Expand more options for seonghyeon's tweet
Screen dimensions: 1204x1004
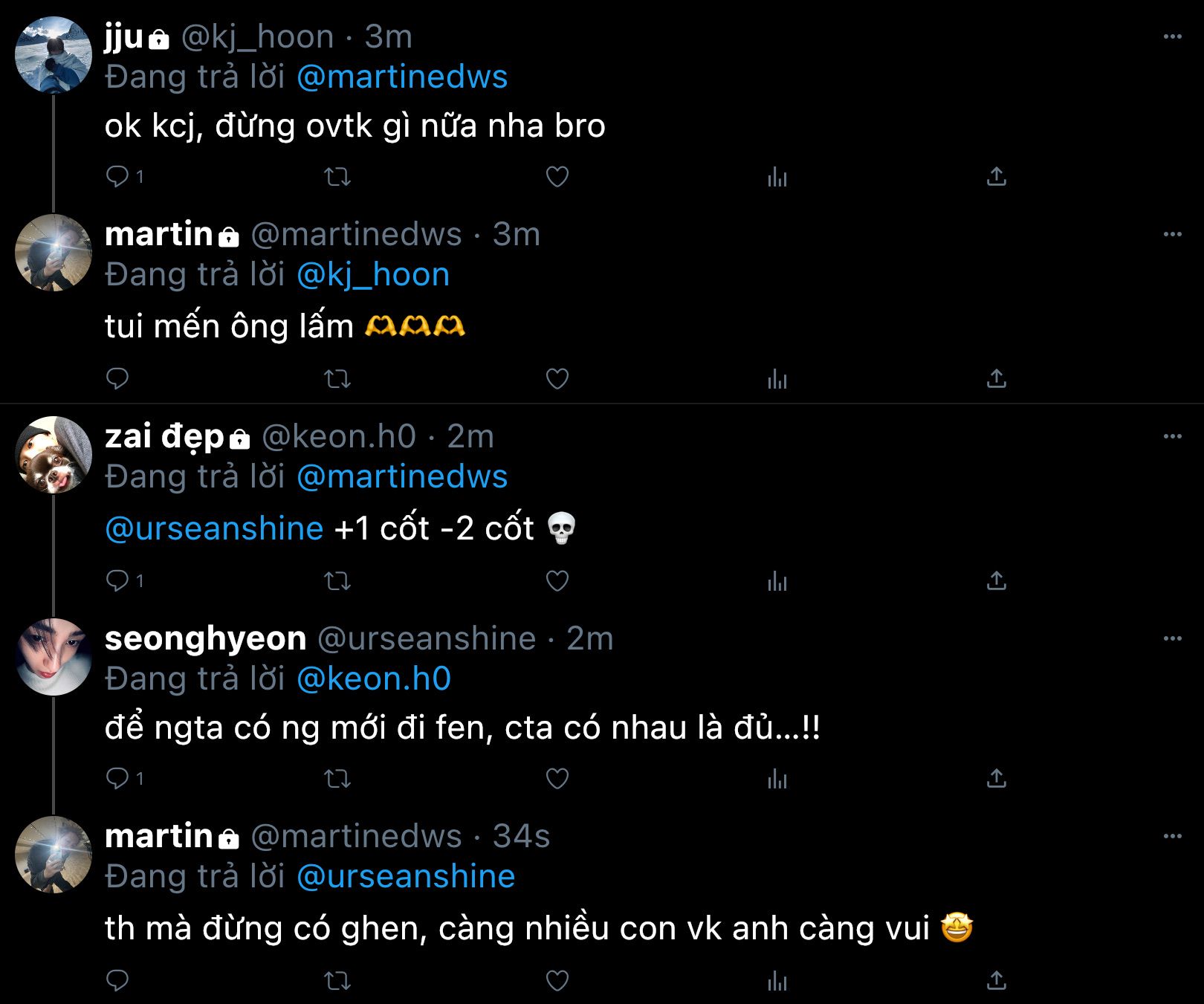pyautogui.click(x=1172, y=638)
